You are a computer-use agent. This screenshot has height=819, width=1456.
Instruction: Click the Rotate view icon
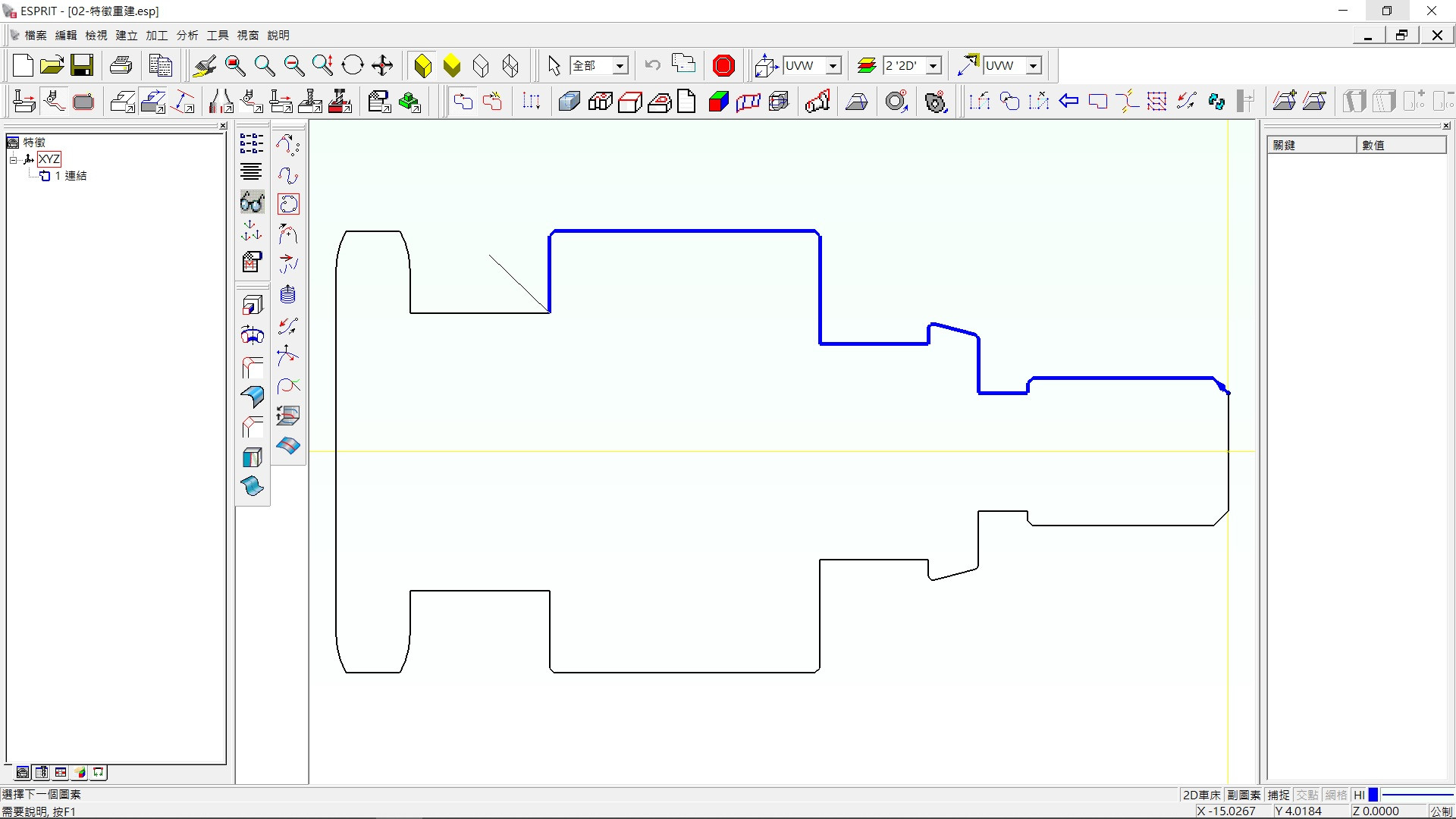point(353,66)
